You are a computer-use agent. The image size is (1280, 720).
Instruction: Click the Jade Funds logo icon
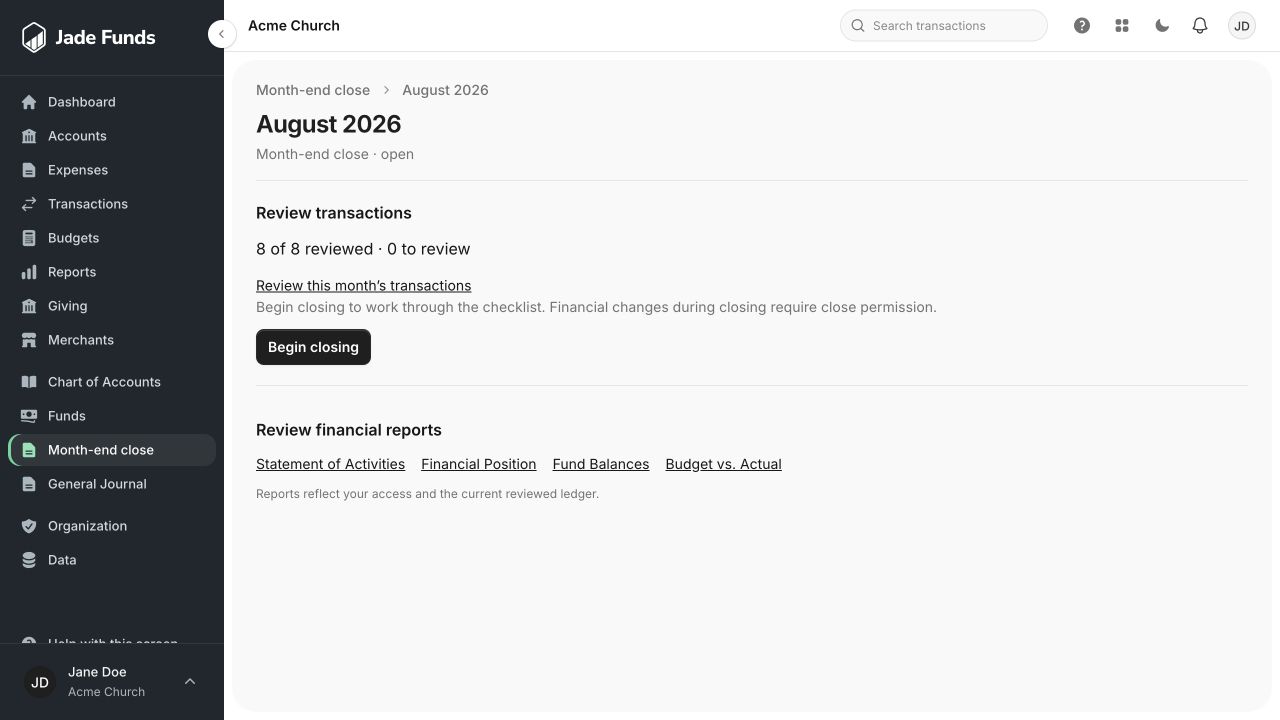[x=34, y=37]
